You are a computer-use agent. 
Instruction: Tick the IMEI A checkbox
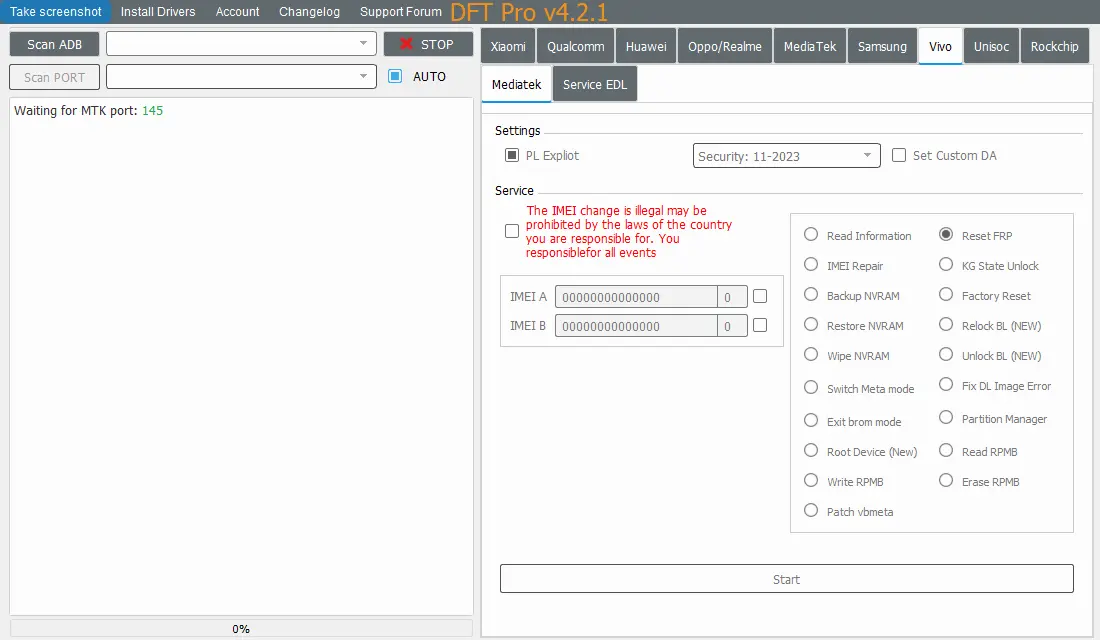pos(760,296)
